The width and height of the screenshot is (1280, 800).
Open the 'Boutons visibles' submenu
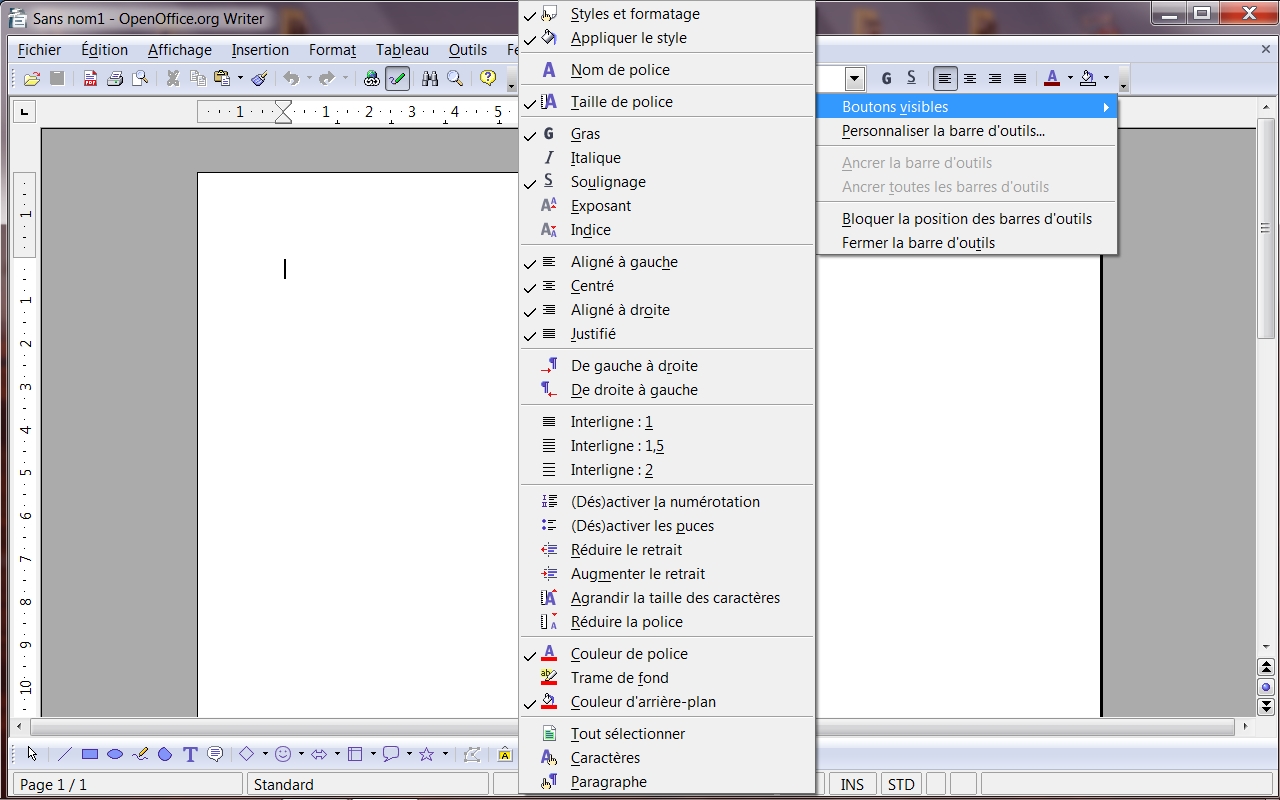tap(966, 107)
